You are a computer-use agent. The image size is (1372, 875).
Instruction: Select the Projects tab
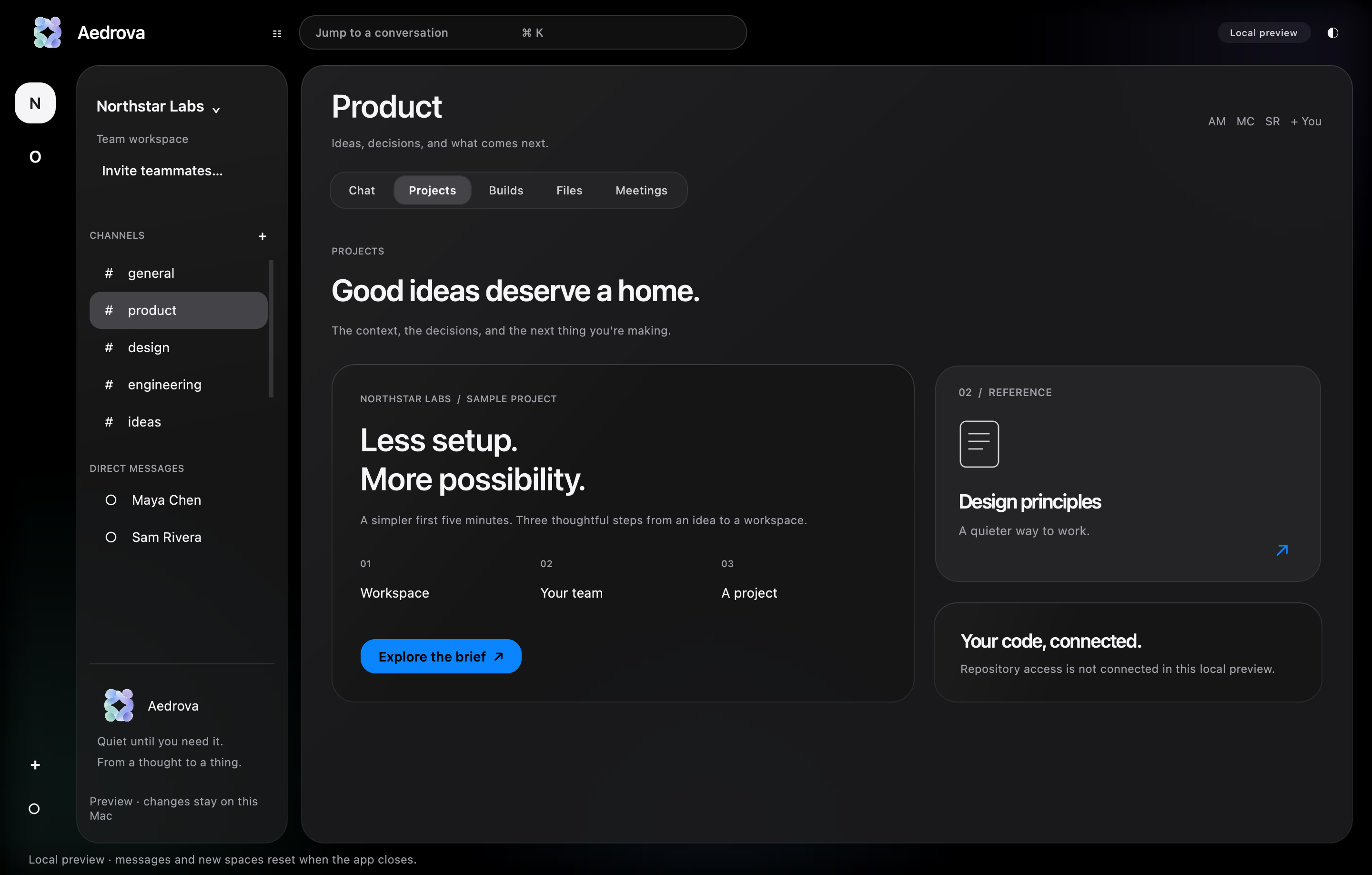click(433, 190)
